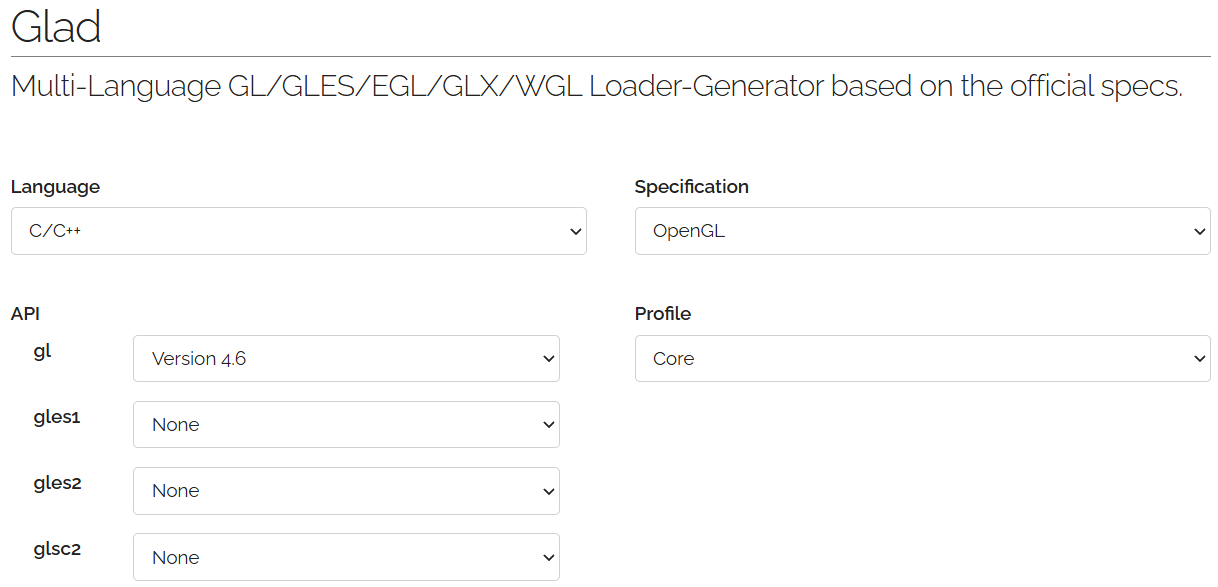Click the Multi-Language Loader-Generator subtitle text
Screen dimensions: 1218x587
[x=596, y=86]
